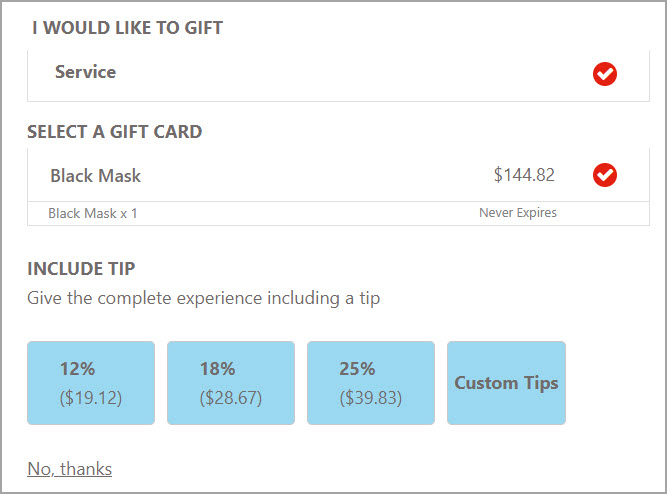
Task: Select the Service gift type label
Action: point(86,71)
